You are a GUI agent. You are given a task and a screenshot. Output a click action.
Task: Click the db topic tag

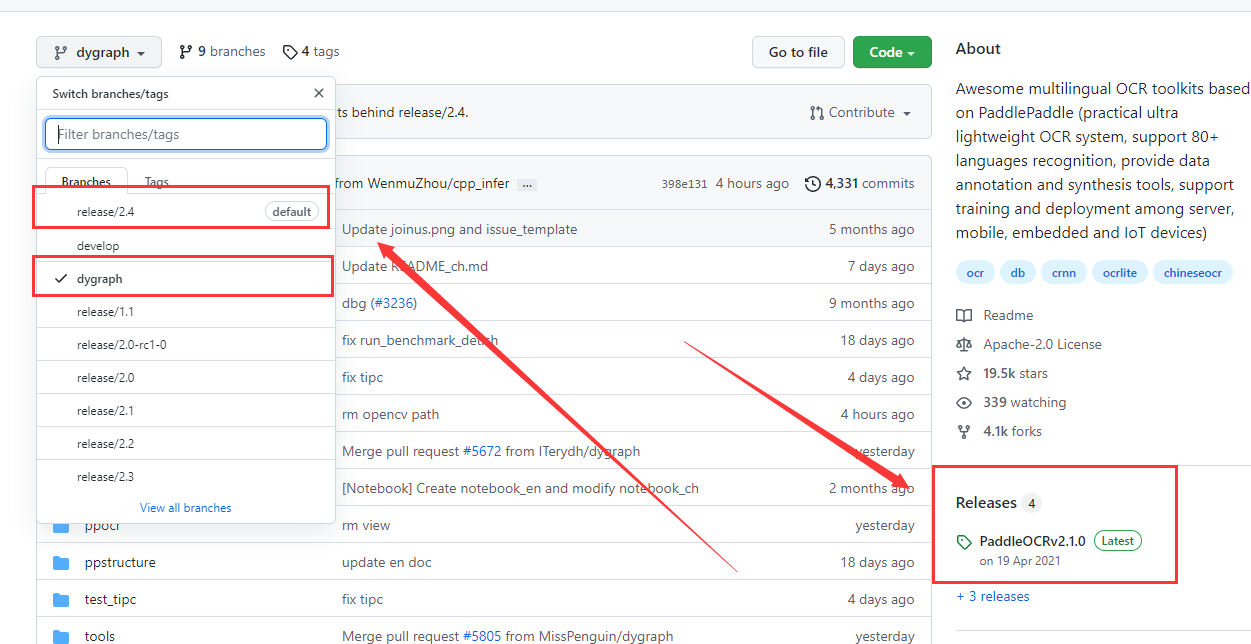pyautogui.click(x=1017, y=273)
